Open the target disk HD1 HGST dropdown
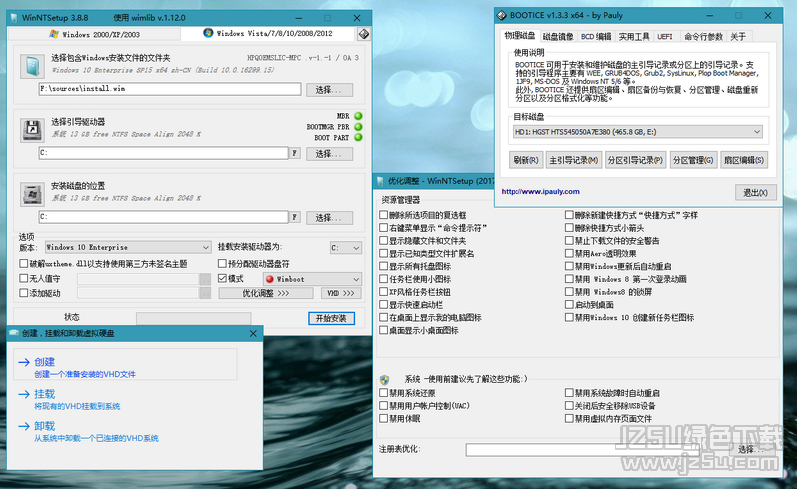The width and height of the screenshot is (797, 489). click(x=638, y=132)
